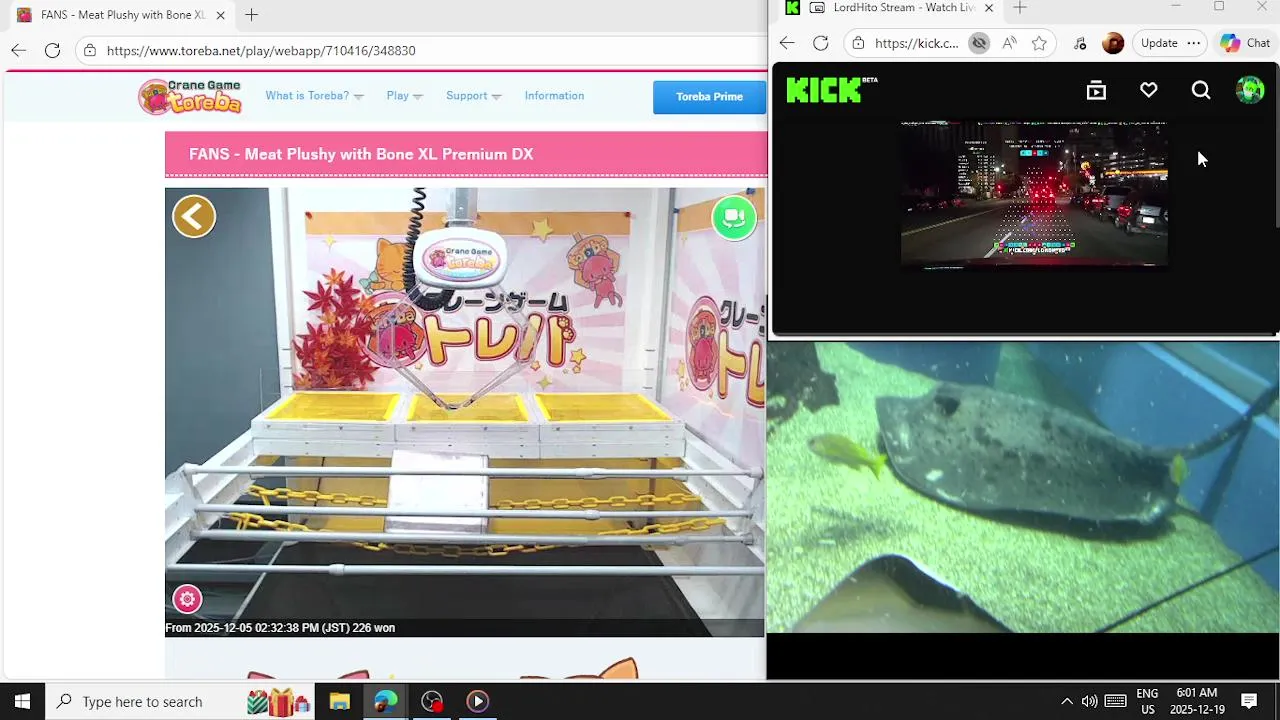Open Microsoft Edge from taskbar
The image size is (1280, 720).
[x=385, y=701]
